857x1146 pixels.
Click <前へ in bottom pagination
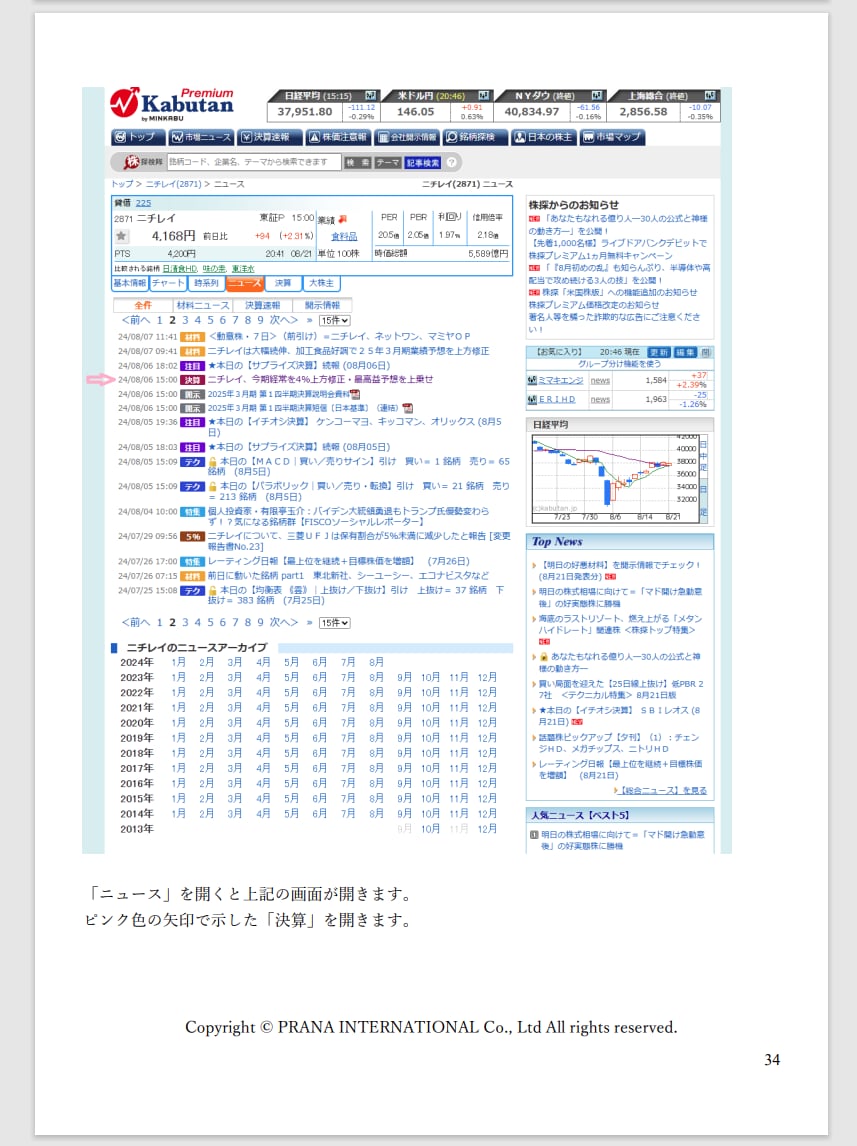(x=135, y=623)
